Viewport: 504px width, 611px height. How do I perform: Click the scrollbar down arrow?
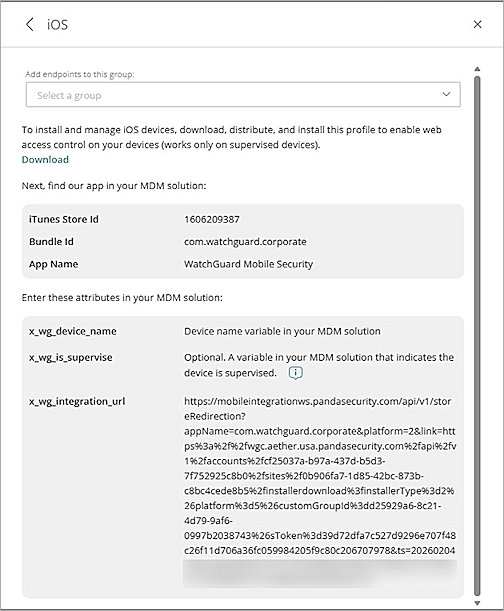(x=477, y=603)
